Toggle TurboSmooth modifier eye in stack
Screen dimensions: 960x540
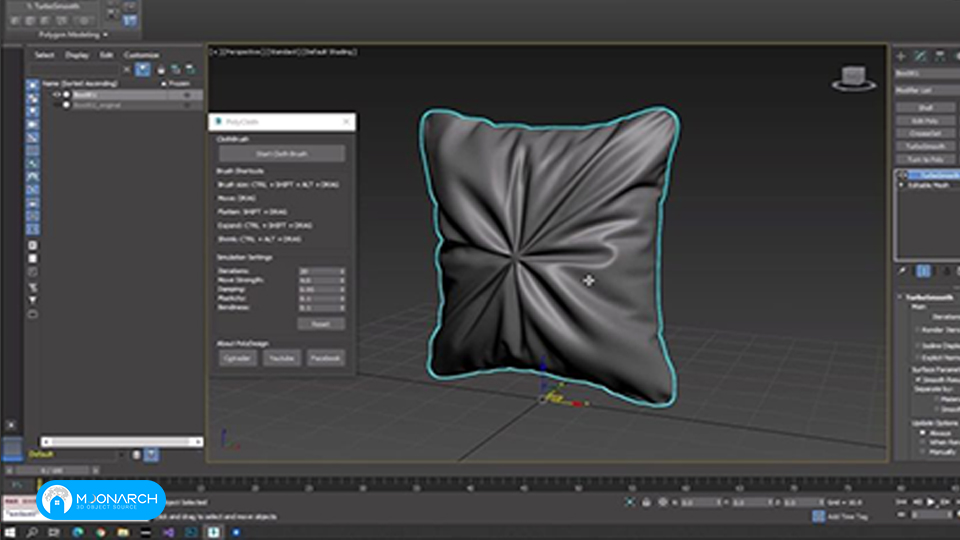pyautogui.click(x=902, y=175)
